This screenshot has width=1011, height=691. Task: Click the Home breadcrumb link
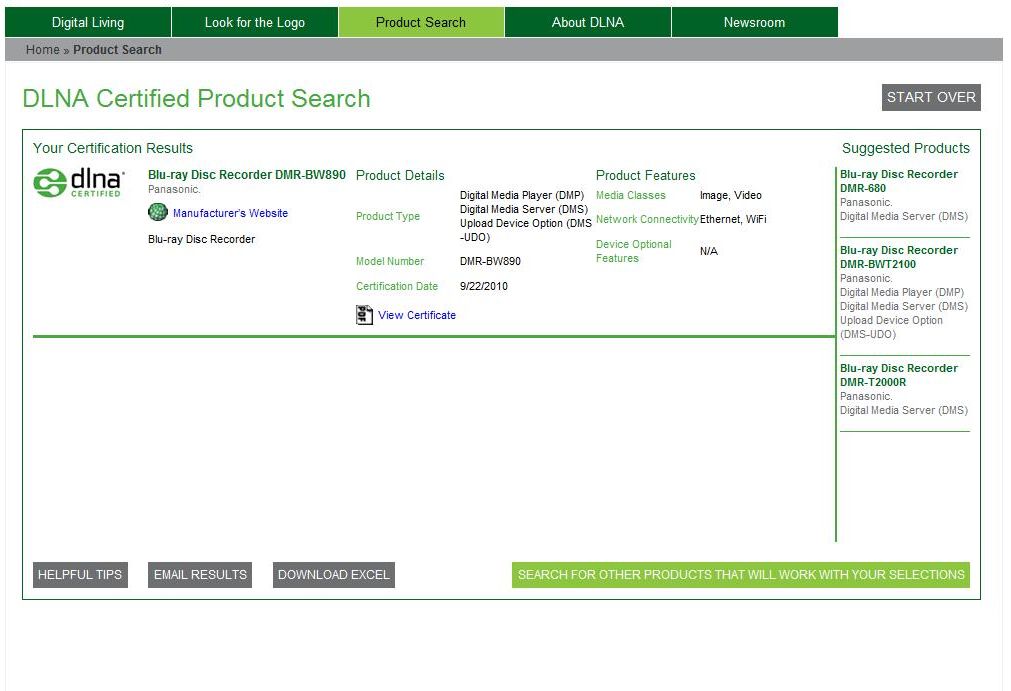point(42,50)
